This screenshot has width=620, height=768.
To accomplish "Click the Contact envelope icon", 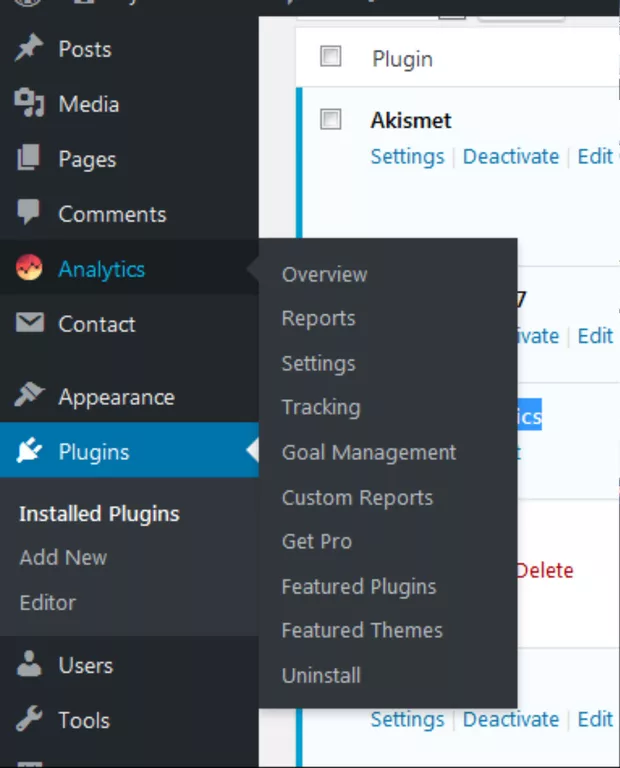I will point(29,323).
